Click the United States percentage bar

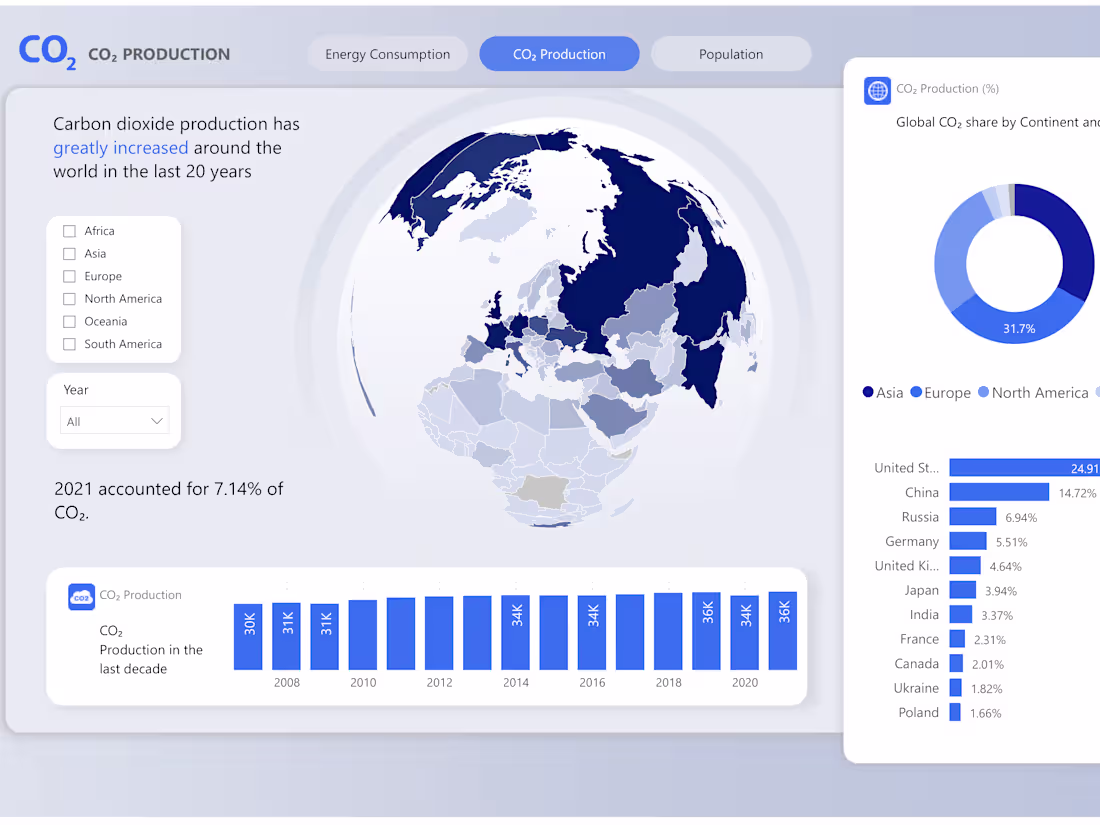(x=1020, y=467)
